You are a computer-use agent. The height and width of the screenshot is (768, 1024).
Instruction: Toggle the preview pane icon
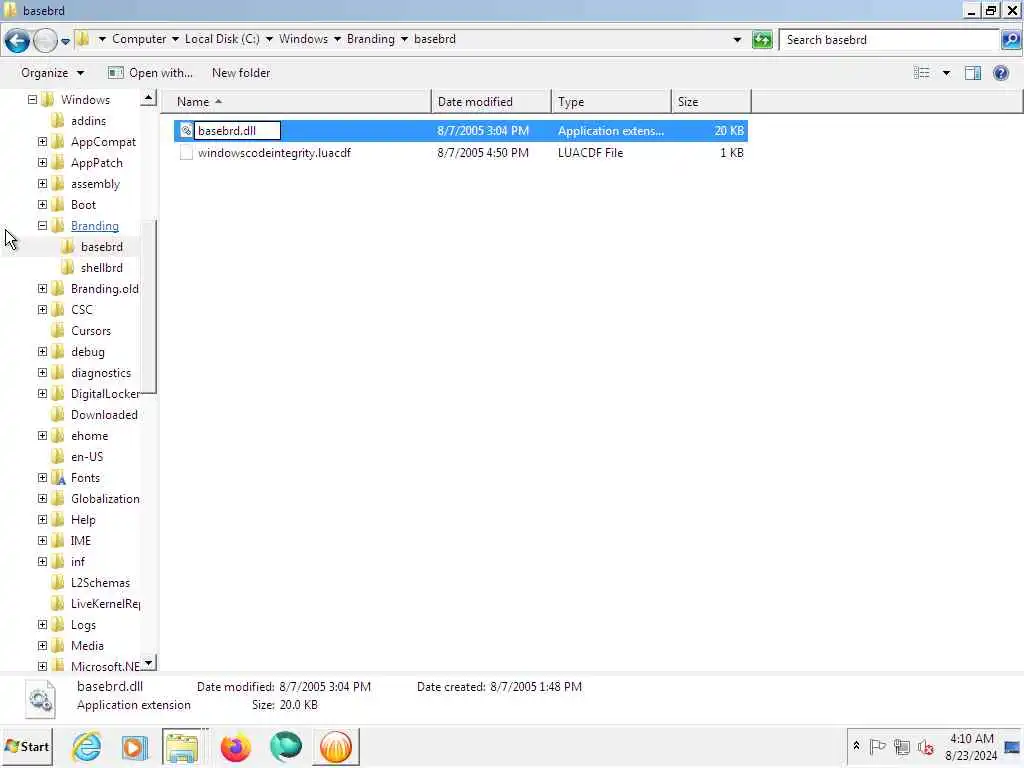pos(973,73)
